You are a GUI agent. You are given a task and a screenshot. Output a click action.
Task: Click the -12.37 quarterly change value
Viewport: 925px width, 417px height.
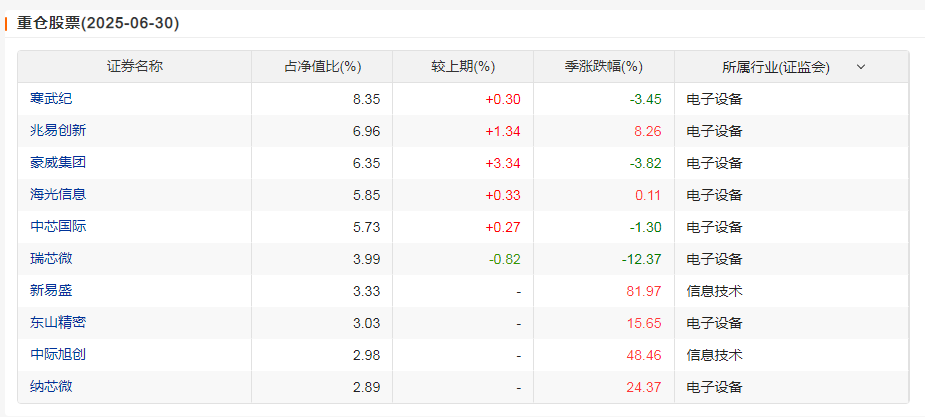(x=642, y=259)
